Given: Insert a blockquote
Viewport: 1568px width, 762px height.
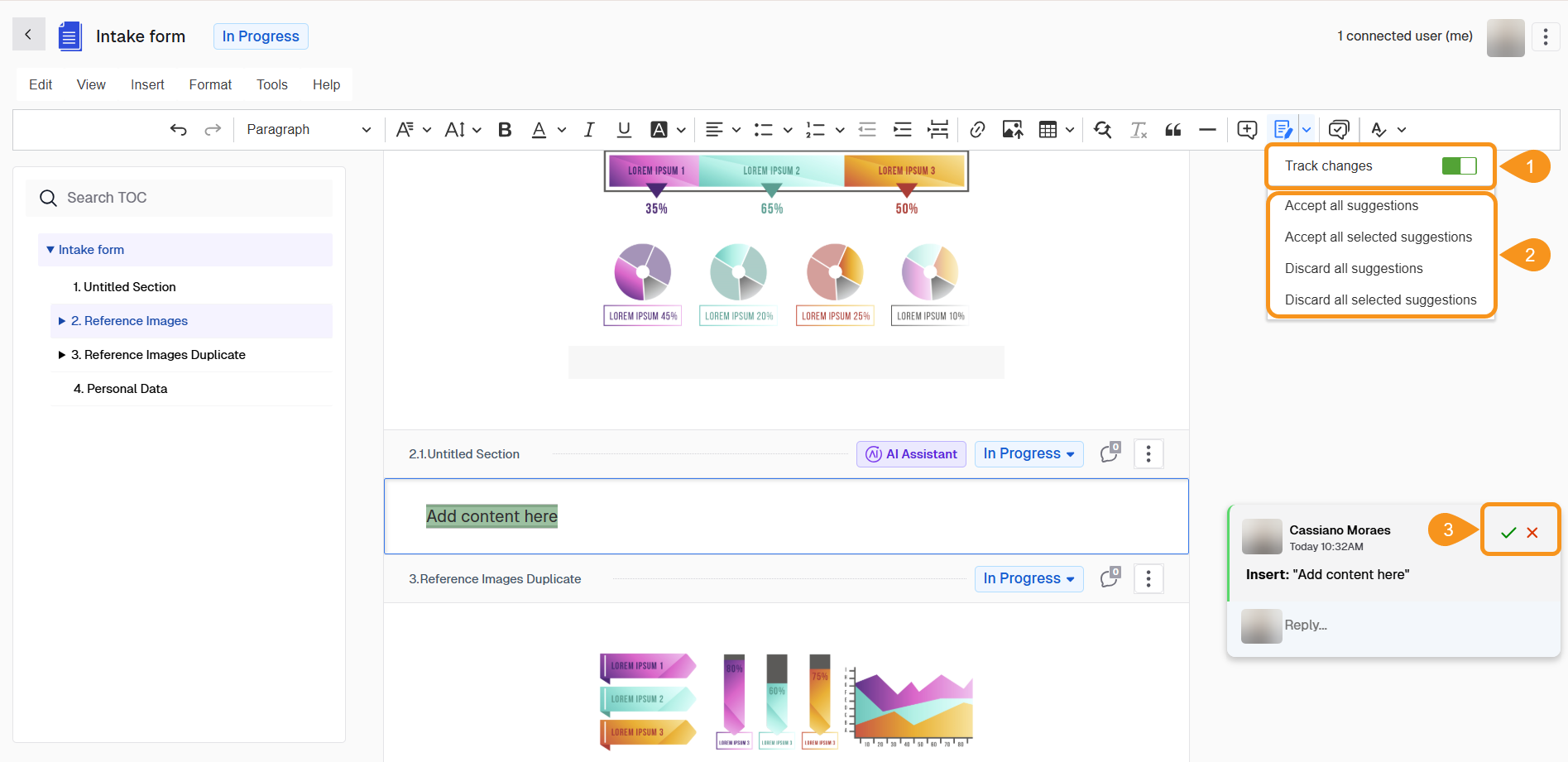Looking at the screenshot, I should tap(1172, 130).
